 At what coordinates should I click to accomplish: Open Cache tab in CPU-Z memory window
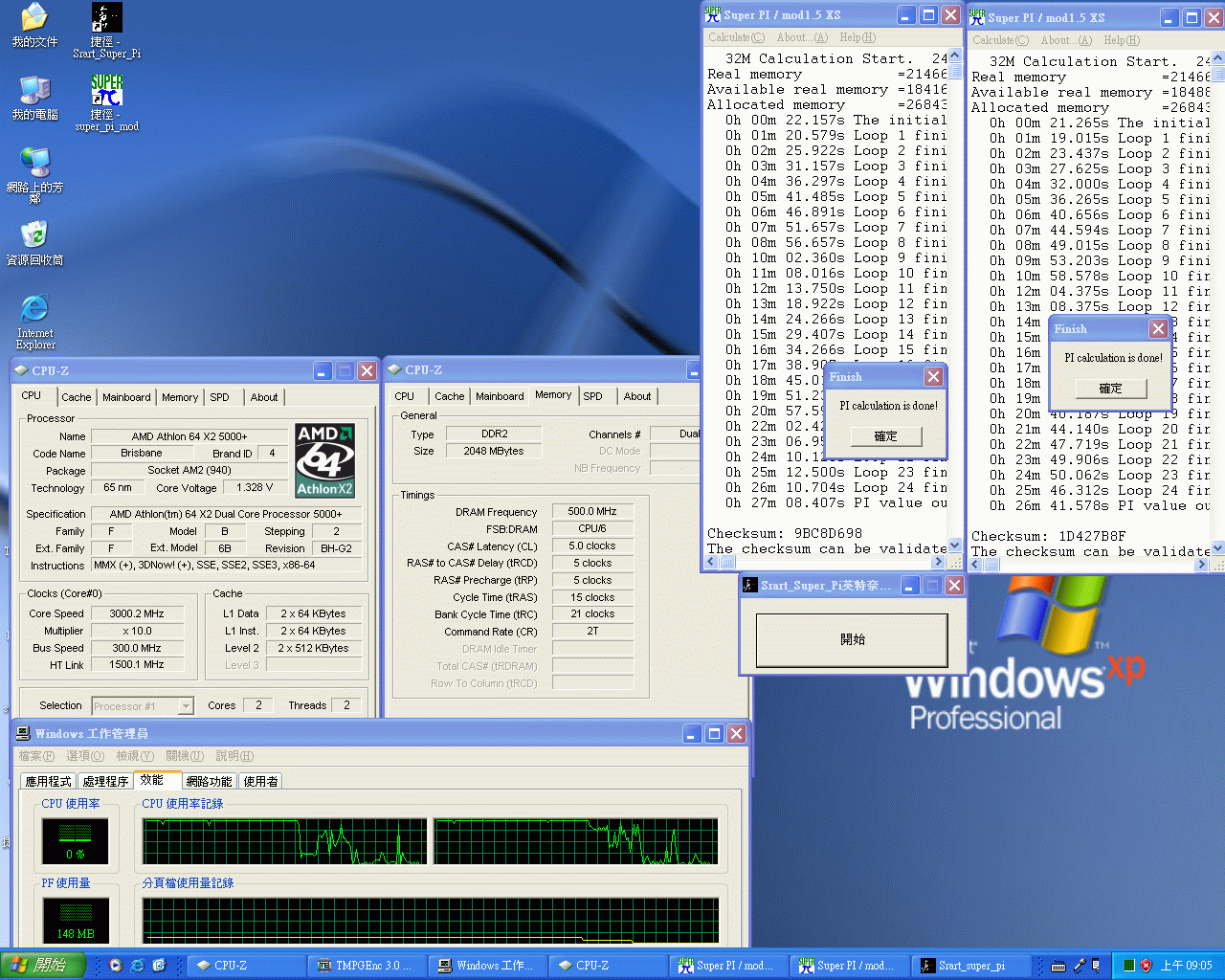click(x=450, y=396)
